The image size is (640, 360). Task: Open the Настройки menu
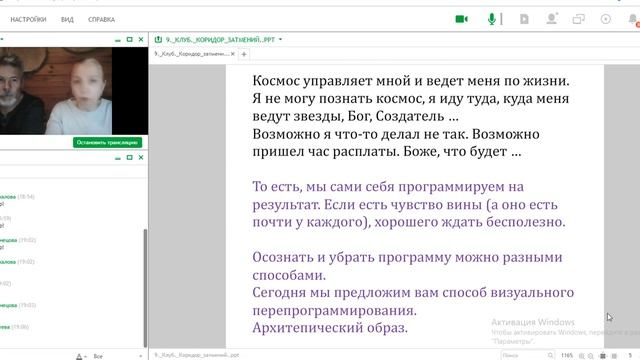pyautogui.click(x=28, y=20)
